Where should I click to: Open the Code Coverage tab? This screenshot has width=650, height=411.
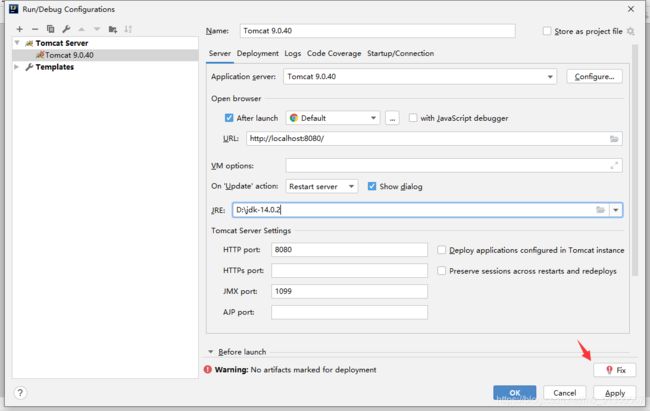[x=334, y=54]
